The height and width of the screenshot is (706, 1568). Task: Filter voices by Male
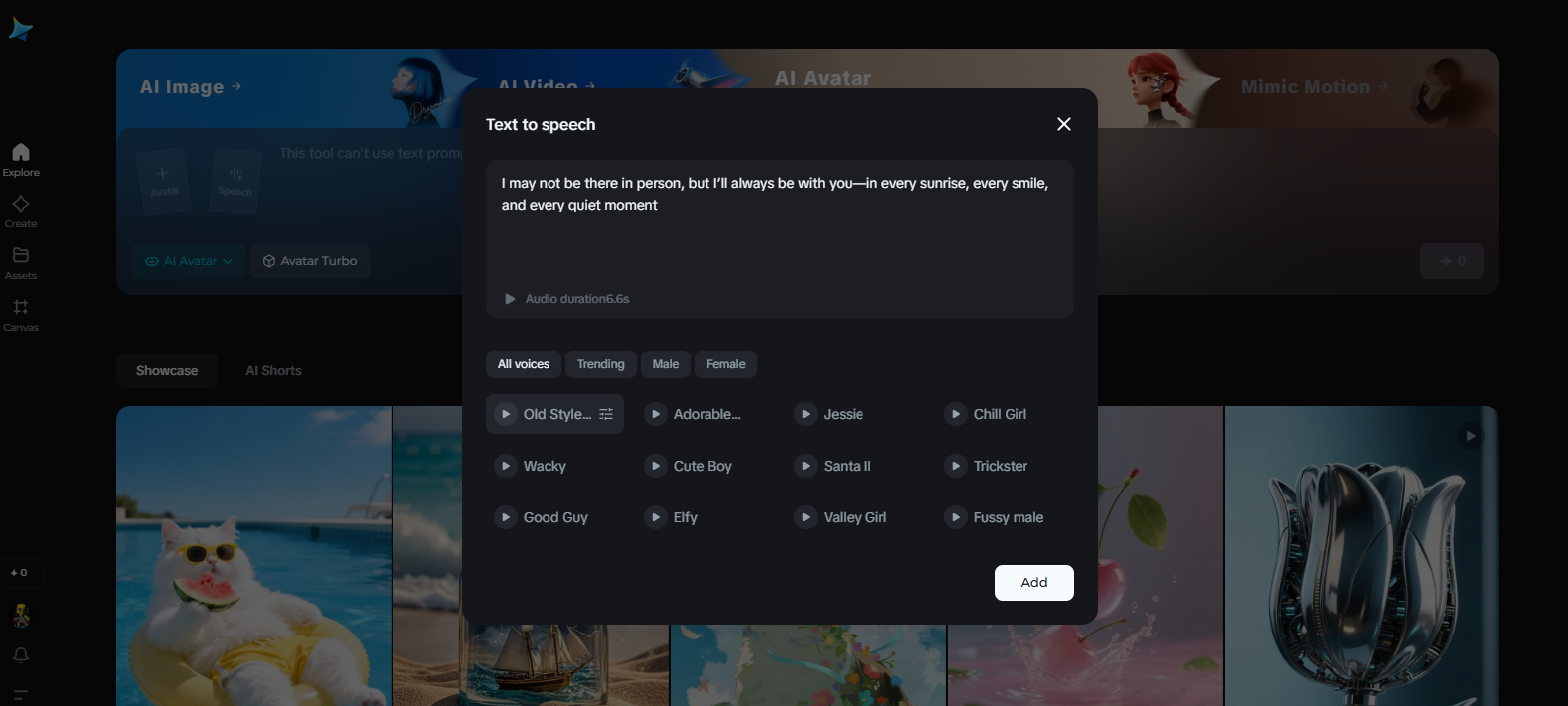pos(666,364)
